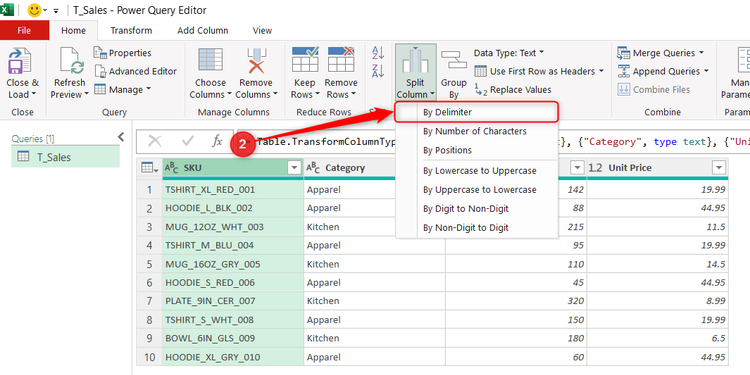Select the T_Sales query
The width and height of the screenshot is (750, 375).
[x=66, y=157]
